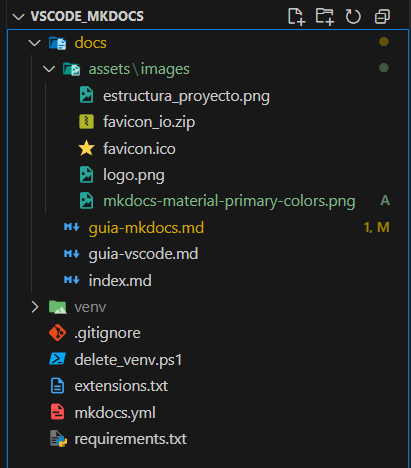The width and height of the screenshot is (411, 468).
Task: Select index.md in docs folder
Action: [x=208, y=280]
